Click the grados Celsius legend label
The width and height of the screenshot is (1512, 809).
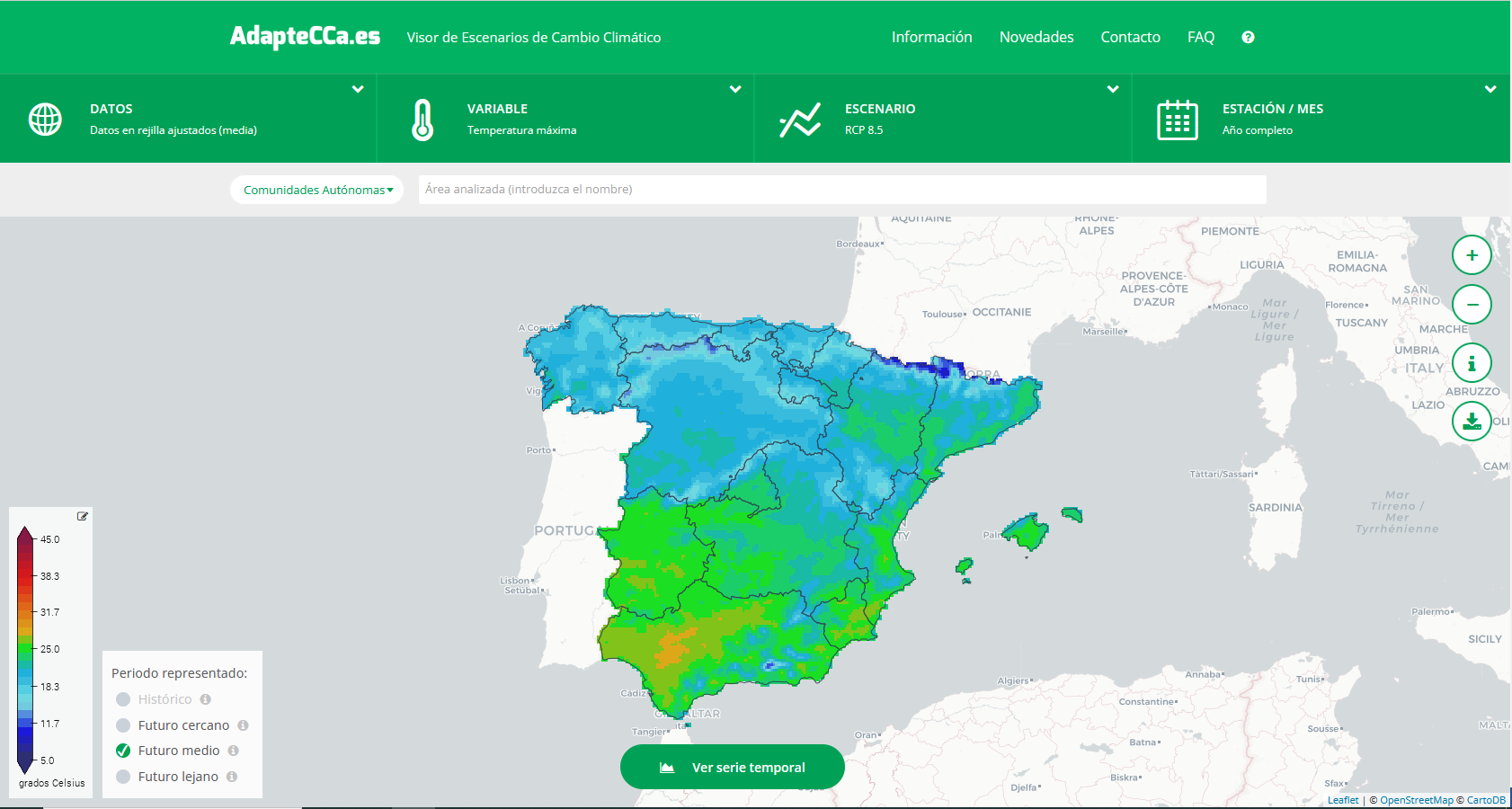click(x=52, y=783)
